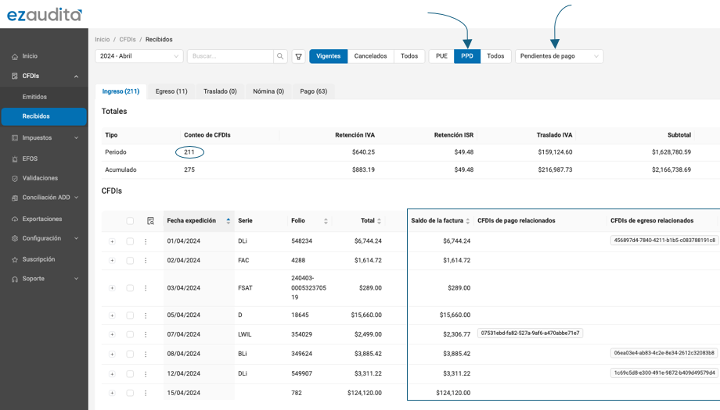Check the select-all checkbox in table header

coord(130,220)
